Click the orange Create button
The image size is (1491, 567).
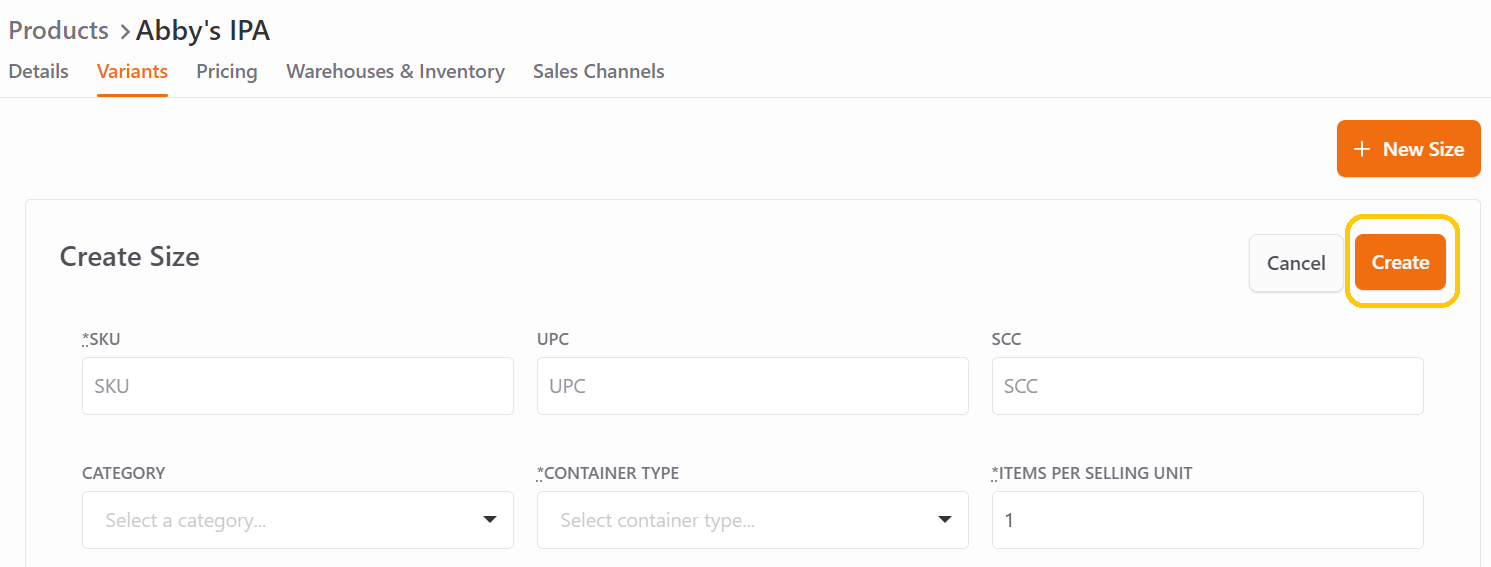coord(1400,262)
